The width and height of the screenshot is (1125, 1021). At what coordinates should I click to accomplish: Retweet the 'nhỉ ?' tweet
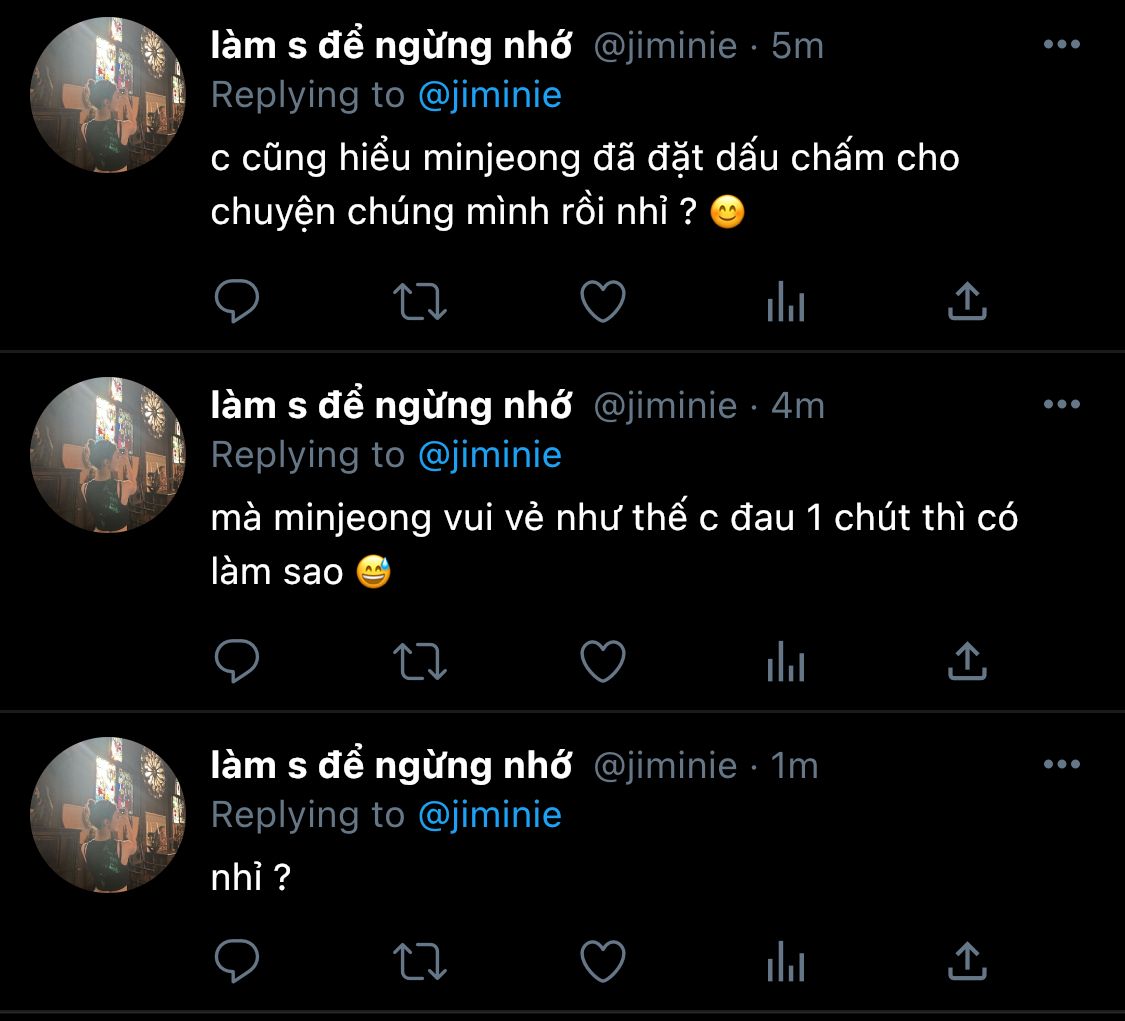[x=420, y=961]
